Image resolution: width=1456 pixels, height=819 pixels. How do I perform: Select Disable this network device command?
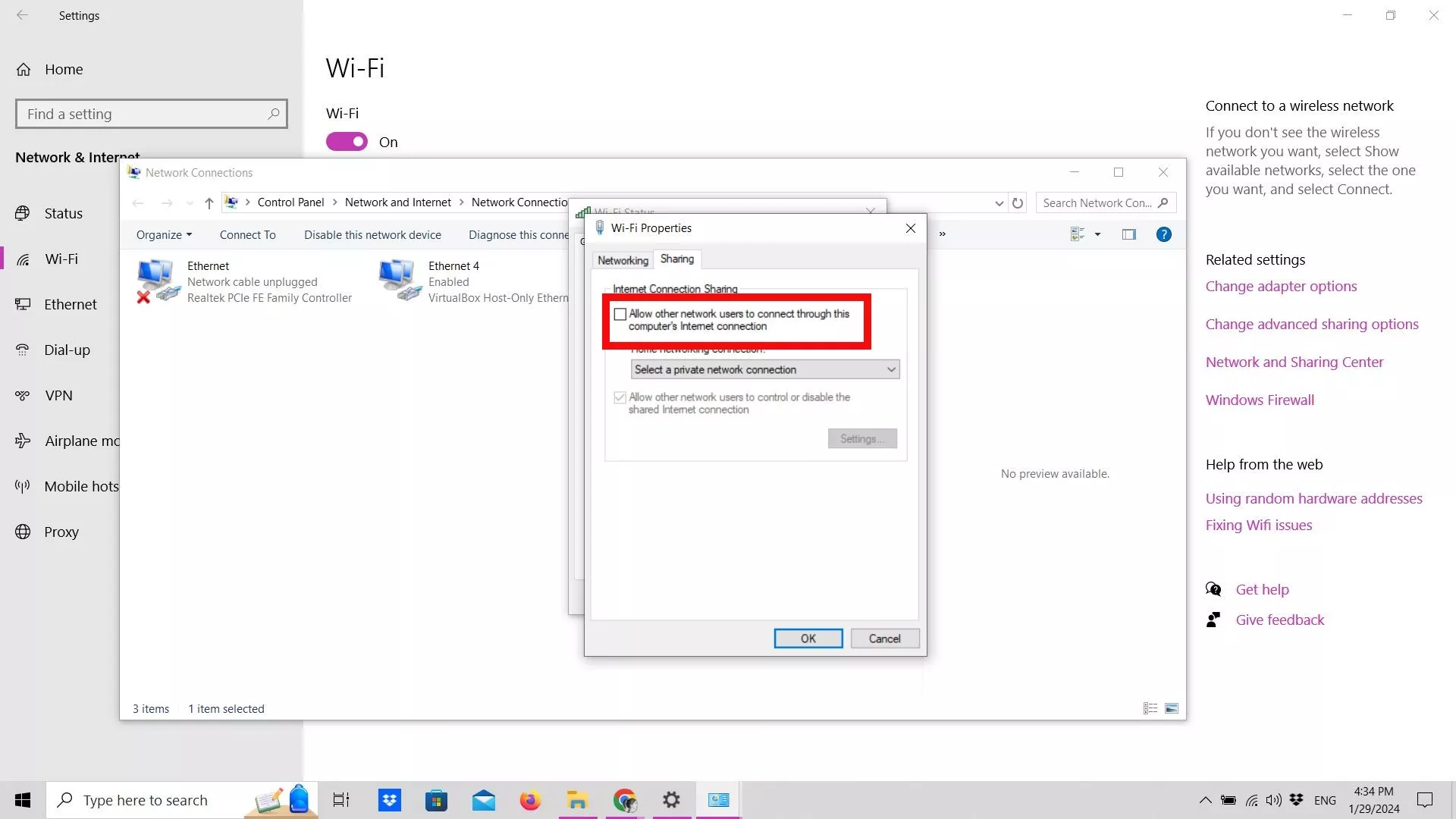coord(372,235)
